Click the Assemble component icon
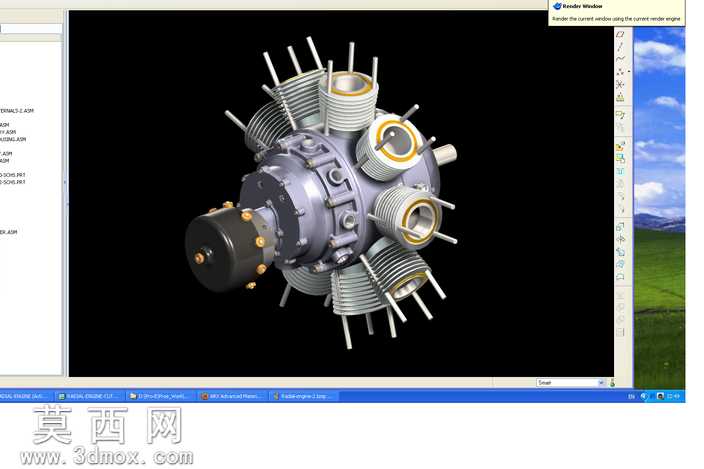The height and width of the screenshot is (469, 704). click(x=620, y=146)
